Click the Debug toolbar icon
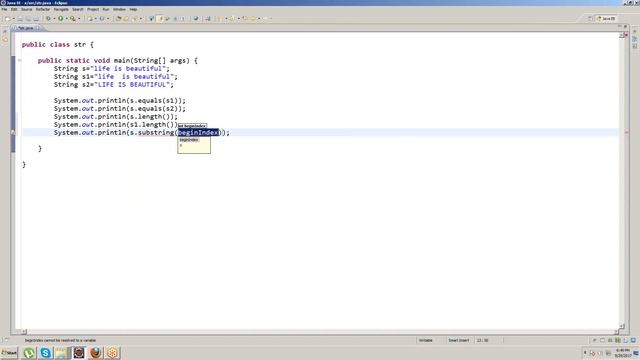The height and width of the screenshot is (360, 640). click(x=48, y=18)
